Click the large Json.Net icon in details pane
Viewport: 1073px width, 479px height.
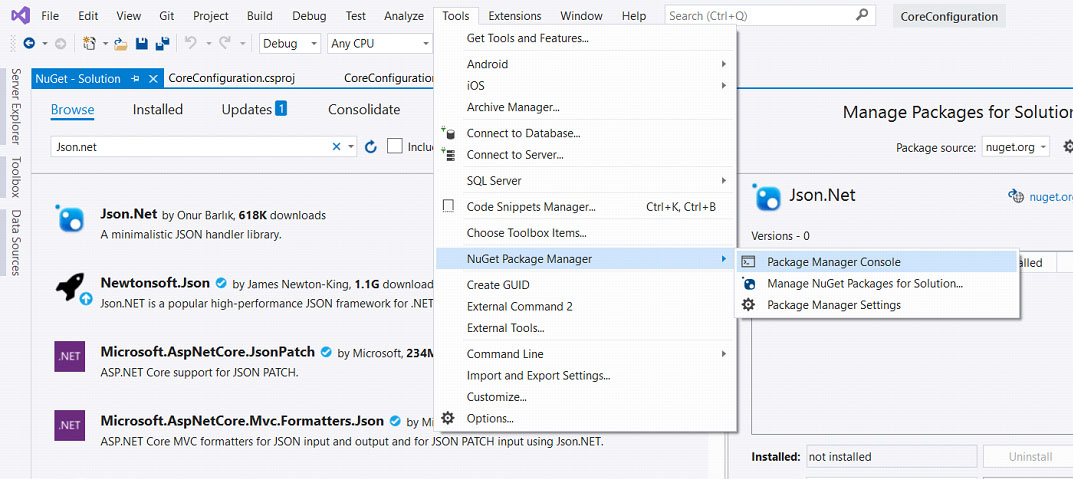(x=766, y=196)
